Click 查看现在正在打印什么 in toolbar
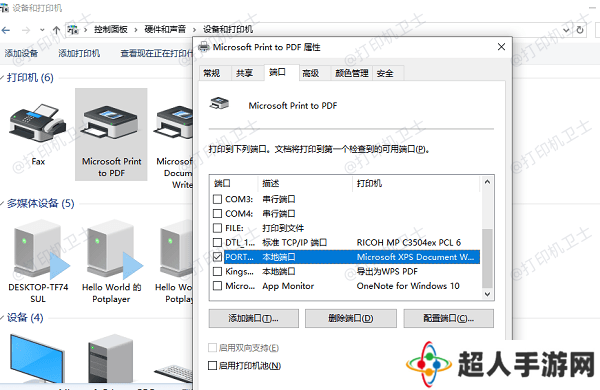This screenshot has height=390, width=600. point(157,53)
